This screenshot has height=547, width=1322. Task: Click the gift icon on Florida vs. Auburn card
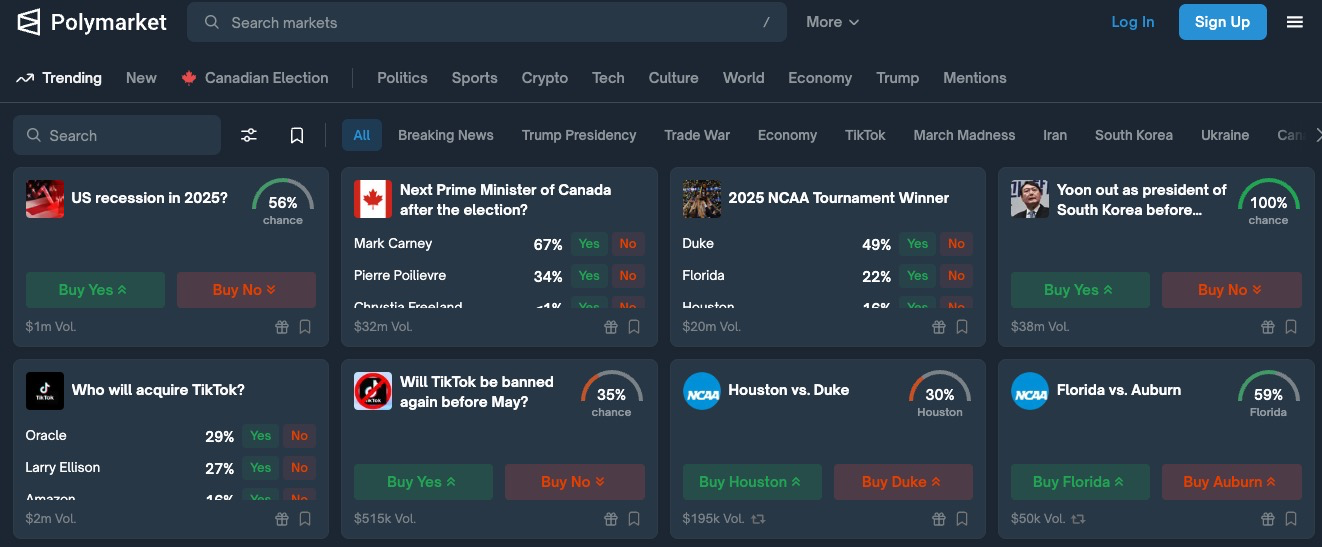(x=1268, y=519)
